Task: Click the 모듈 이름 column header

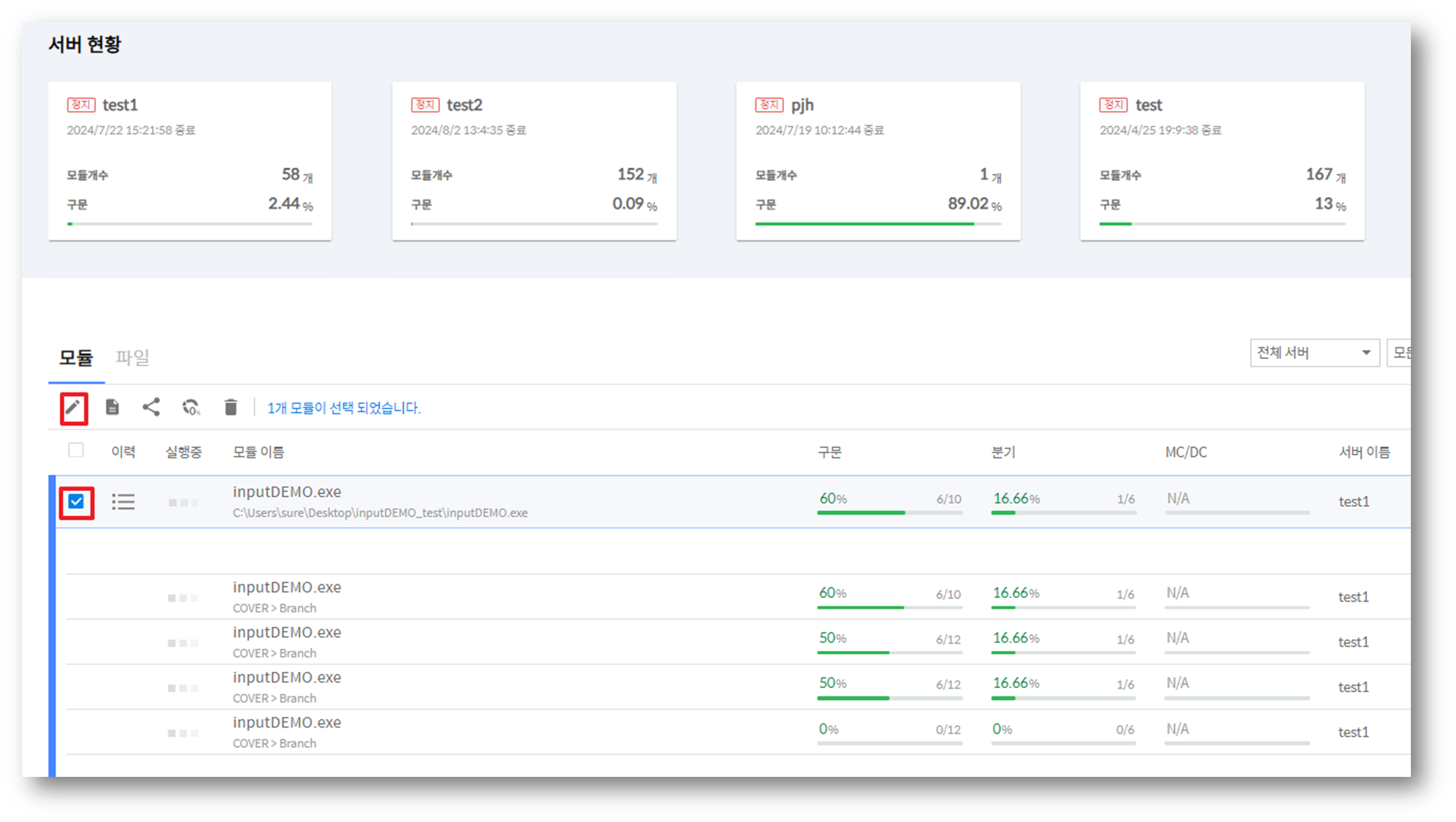Action: (258, 453)
